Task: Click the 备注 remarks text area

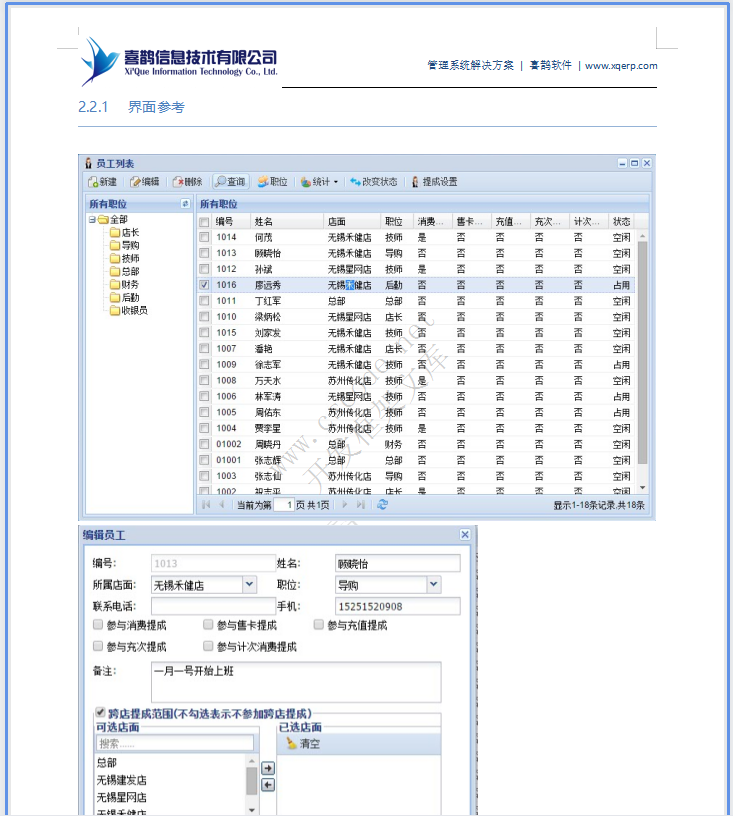Action: [x=296, y=682]
